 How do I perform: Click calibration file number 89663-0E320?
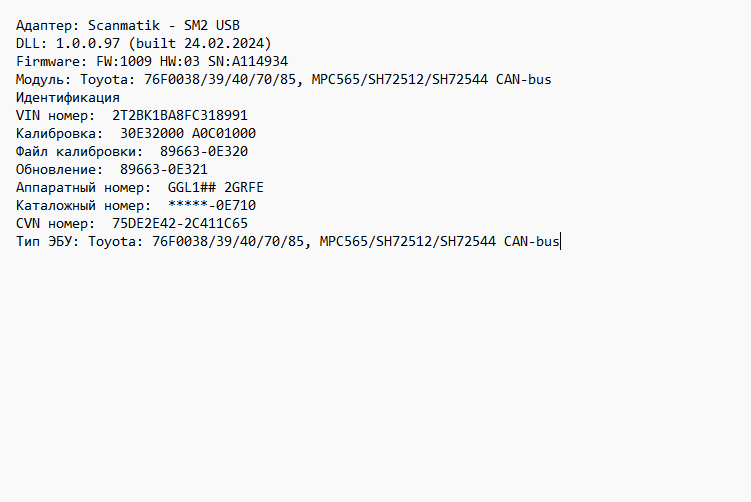(x=203, y=152)
